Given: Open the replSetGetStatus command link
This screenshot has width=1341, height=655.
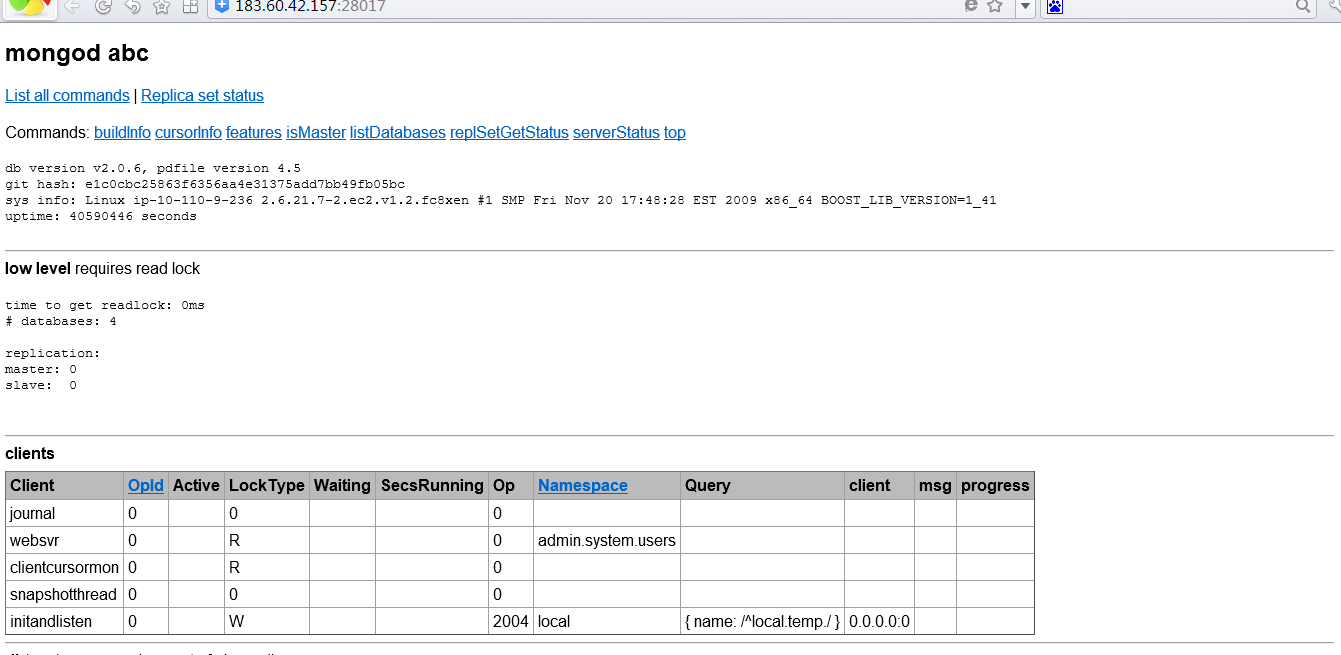Looking at the screenshot, I should tap(509, 133).
